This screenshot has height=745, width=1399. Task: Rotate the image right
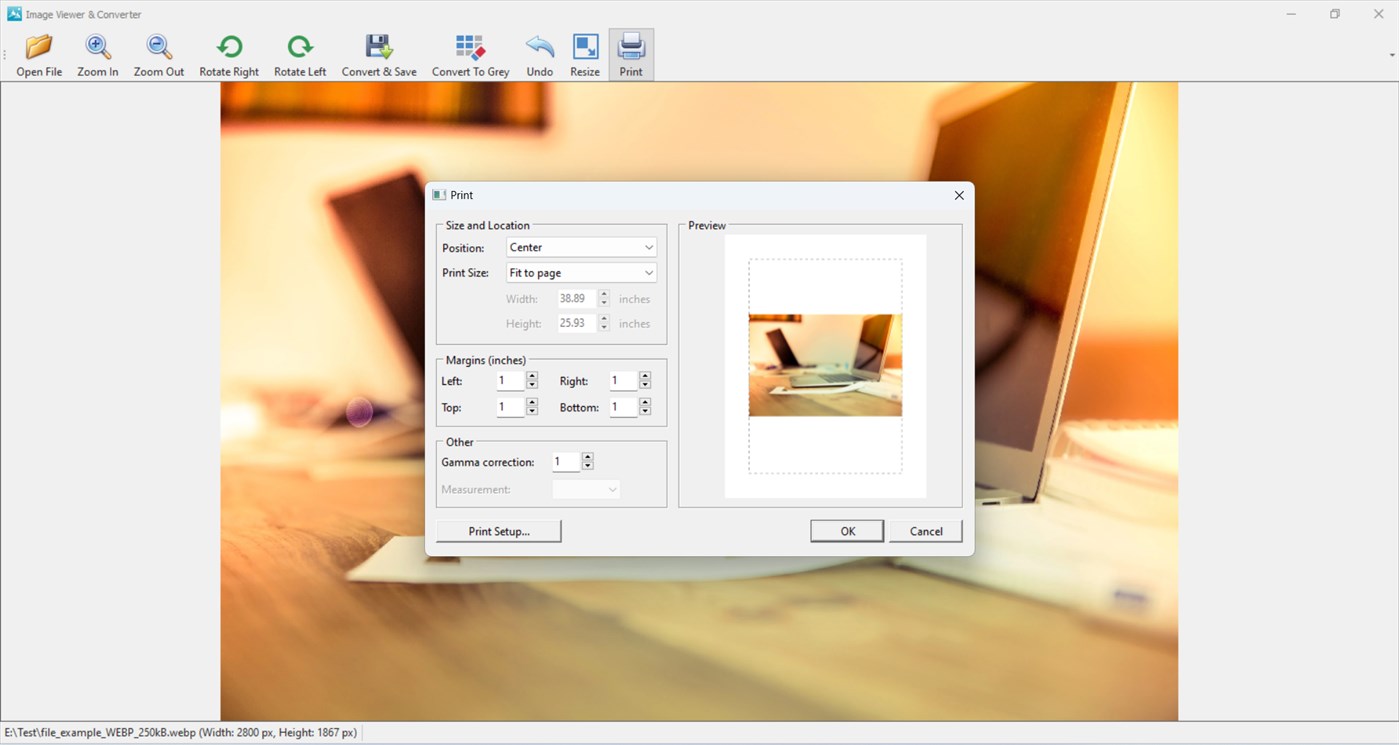click(x=229, y=53)
